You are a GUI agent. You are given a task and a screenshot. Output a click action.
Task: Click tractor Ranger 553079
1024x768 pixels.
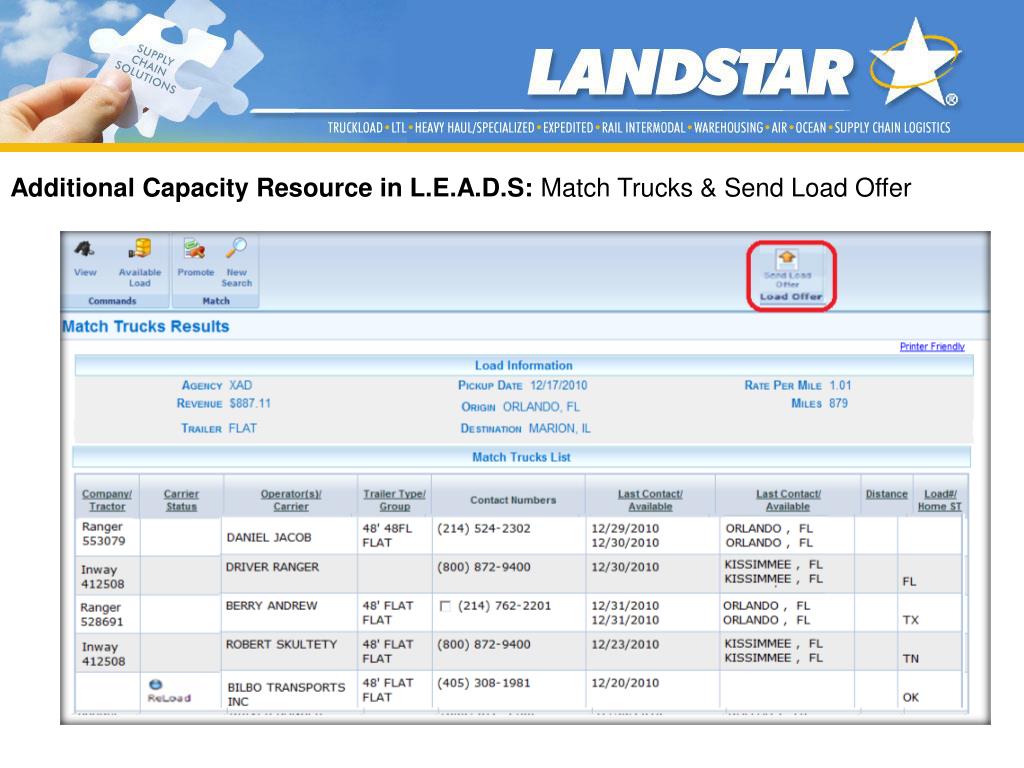coord(103,534)
